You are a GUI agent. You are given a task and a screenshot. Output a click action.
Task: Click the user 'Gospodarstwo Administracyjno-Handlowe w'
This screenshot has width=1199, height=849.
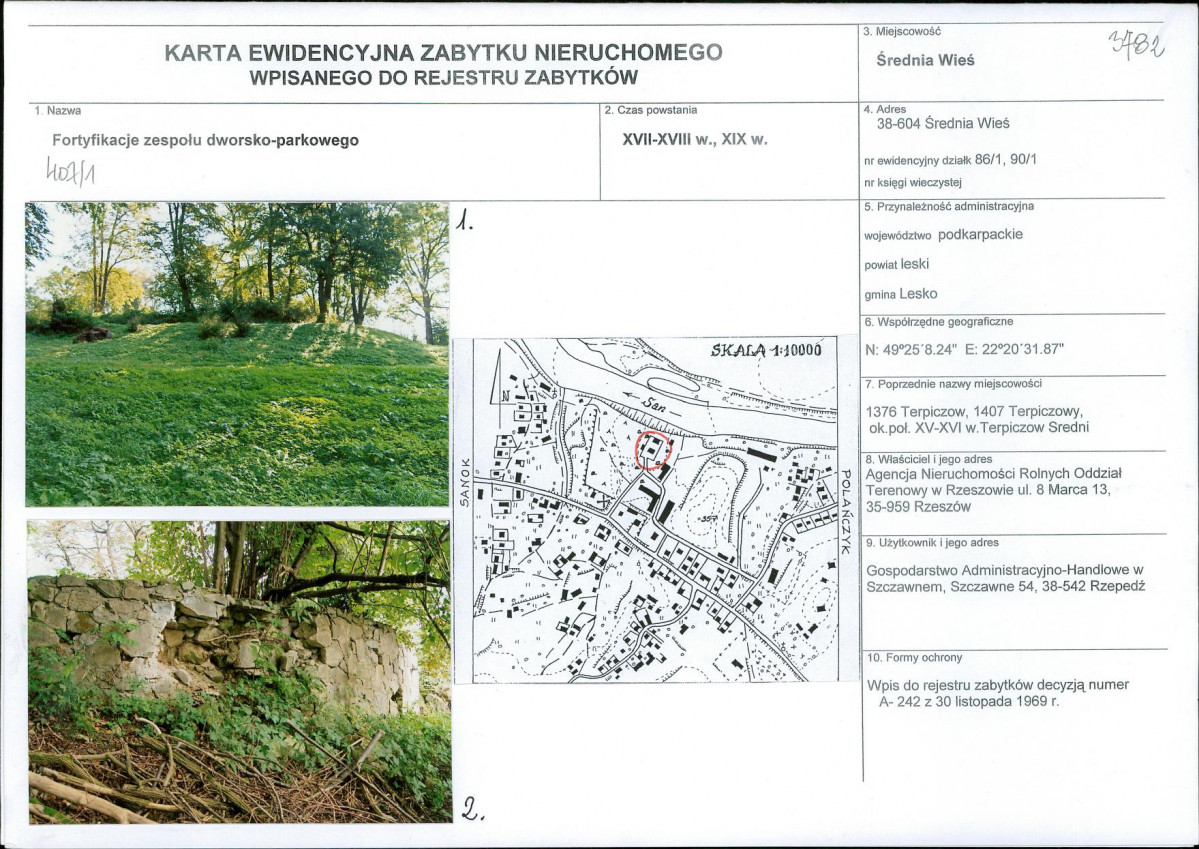(x=1004, y=571)
